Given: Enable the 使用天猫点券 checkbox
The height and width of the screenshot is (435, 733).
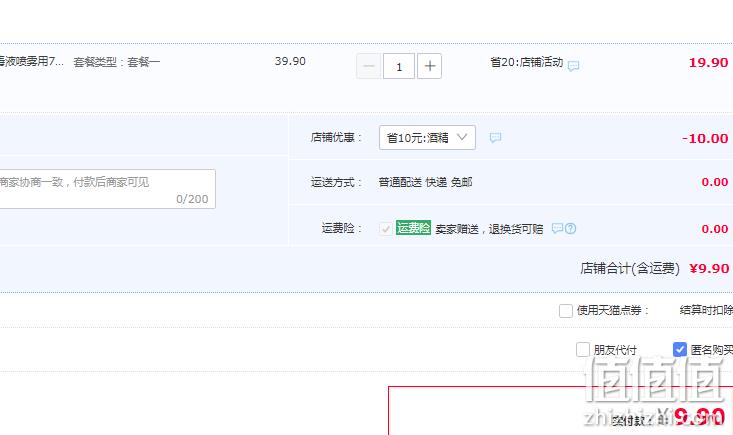Looking at the screenshot, I should pyautogui.click(x=566, y=311).
